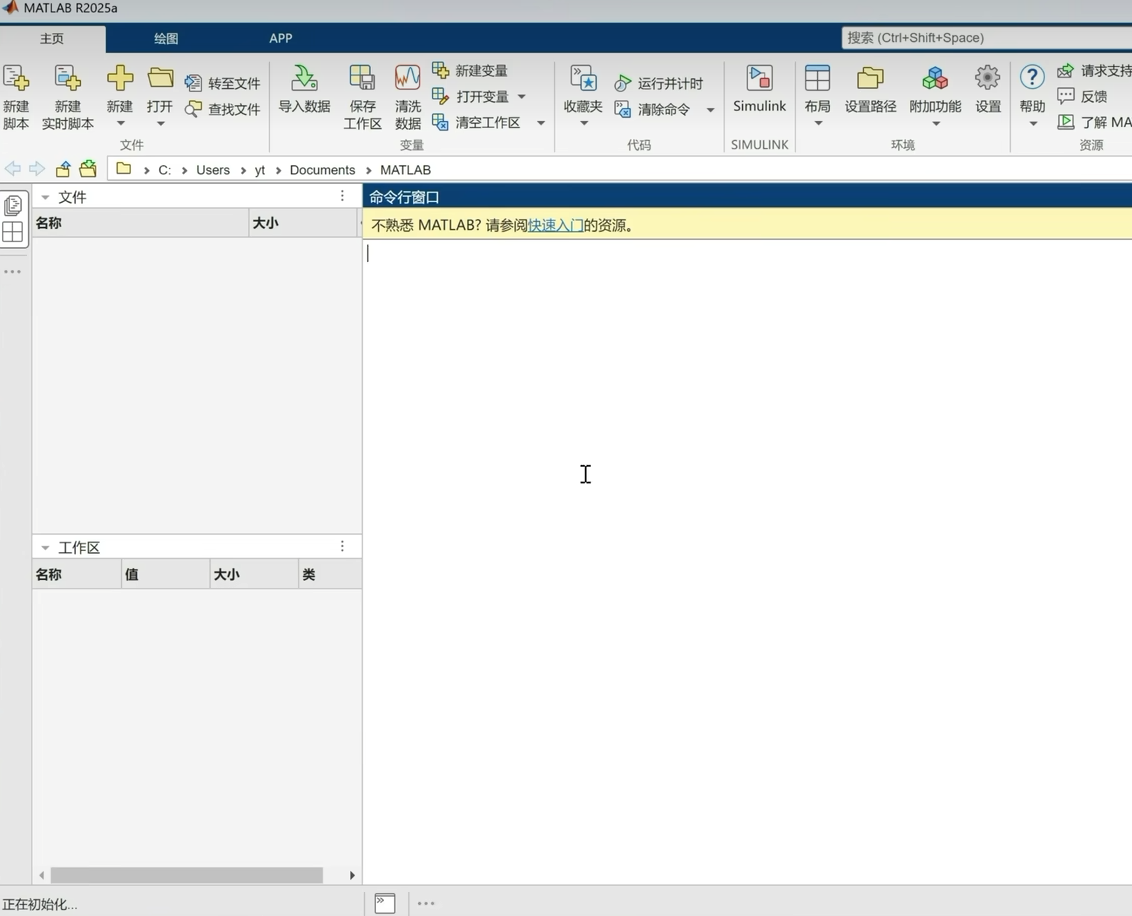Click the up-one-level folder icon

(64, 169)
